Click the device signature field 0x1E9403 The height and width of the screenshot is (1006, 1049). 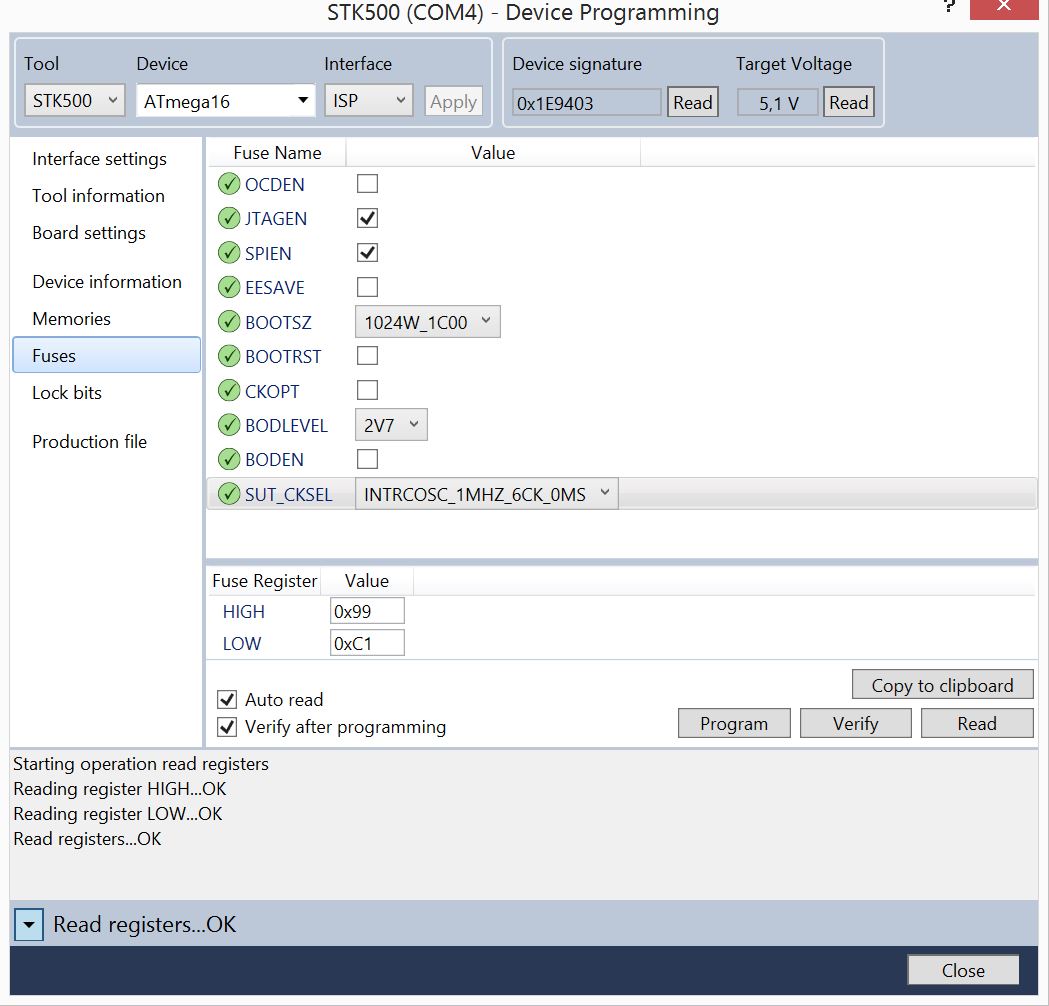point(587,102)
